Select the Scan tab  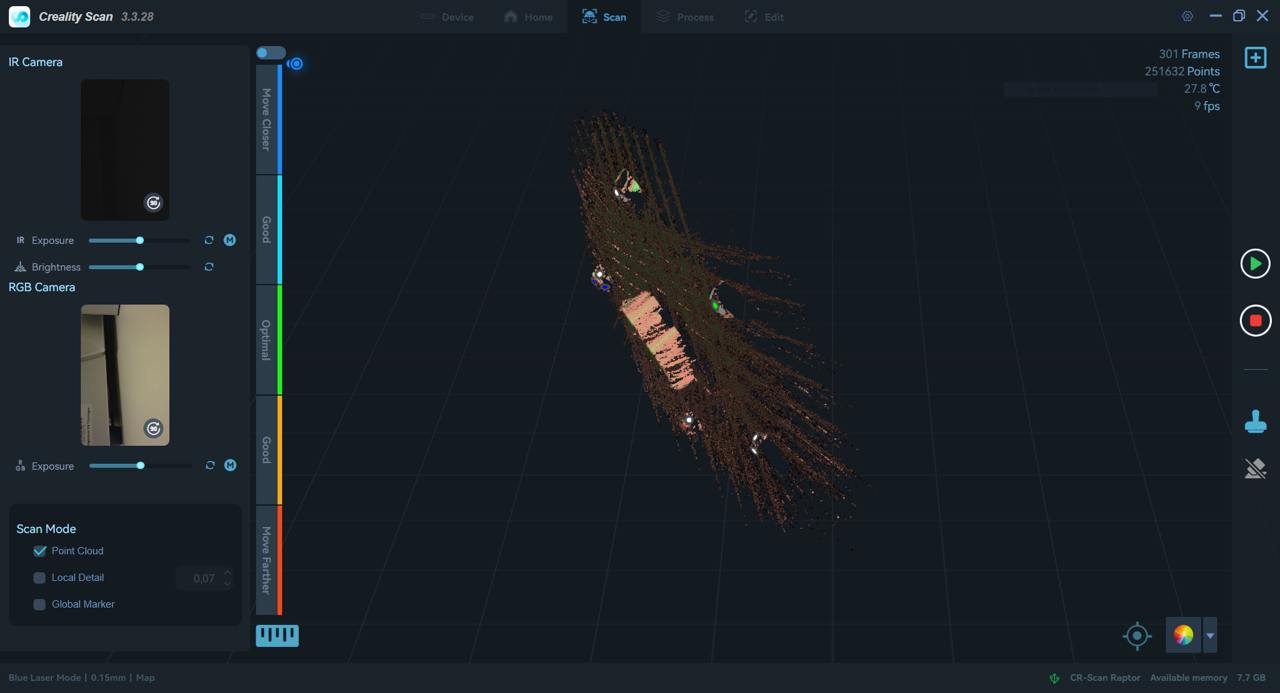pos(604,17)
